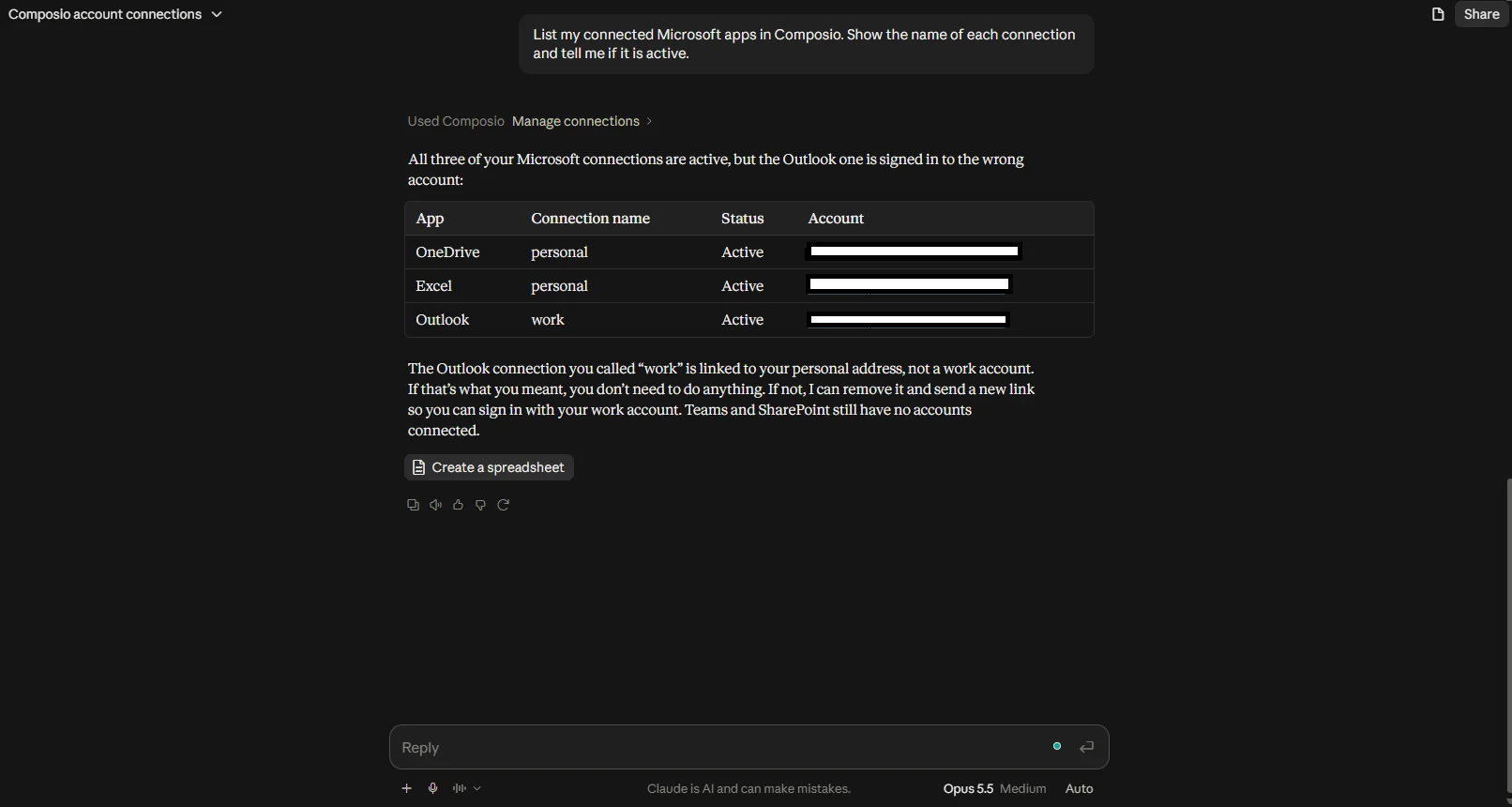Click the user's prompt message bubble
This screenshot has height=807, width=1512.
point(807,44)
